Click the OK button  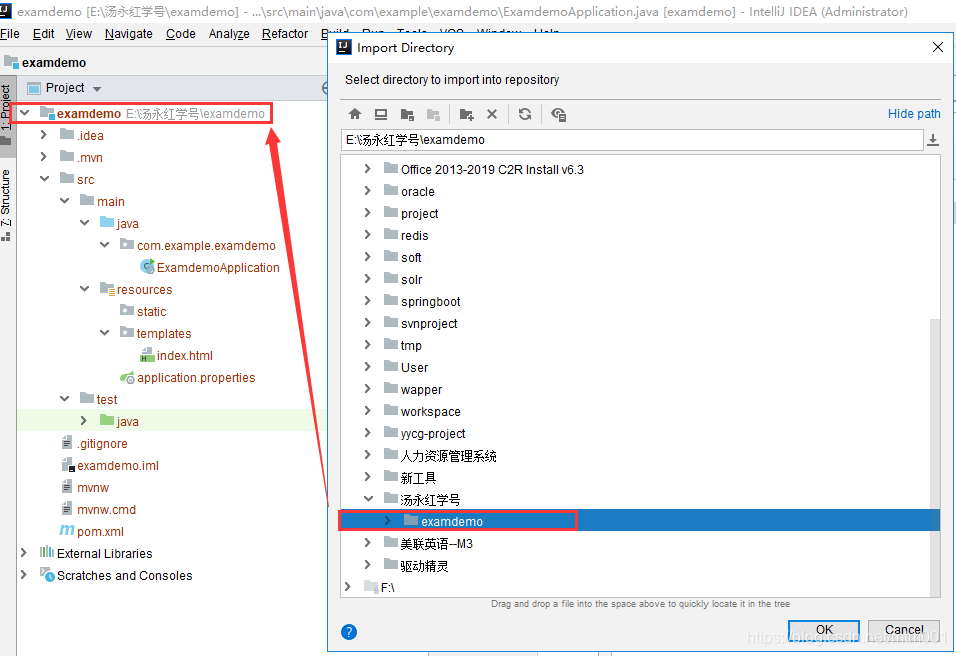(823, 629)
